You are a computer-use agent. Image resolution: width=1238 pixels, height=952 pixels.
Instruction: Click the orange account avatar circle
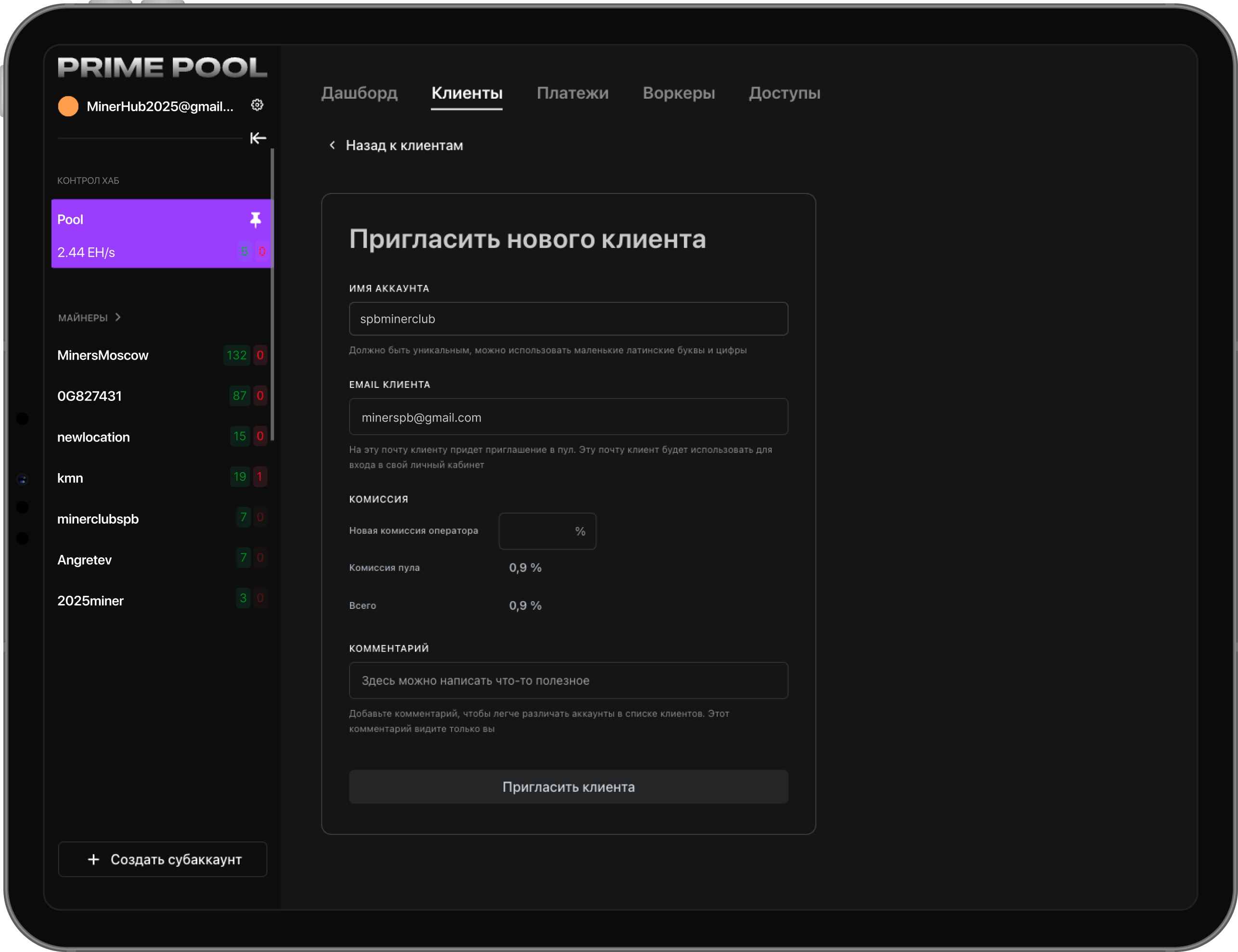pos(67,105)
